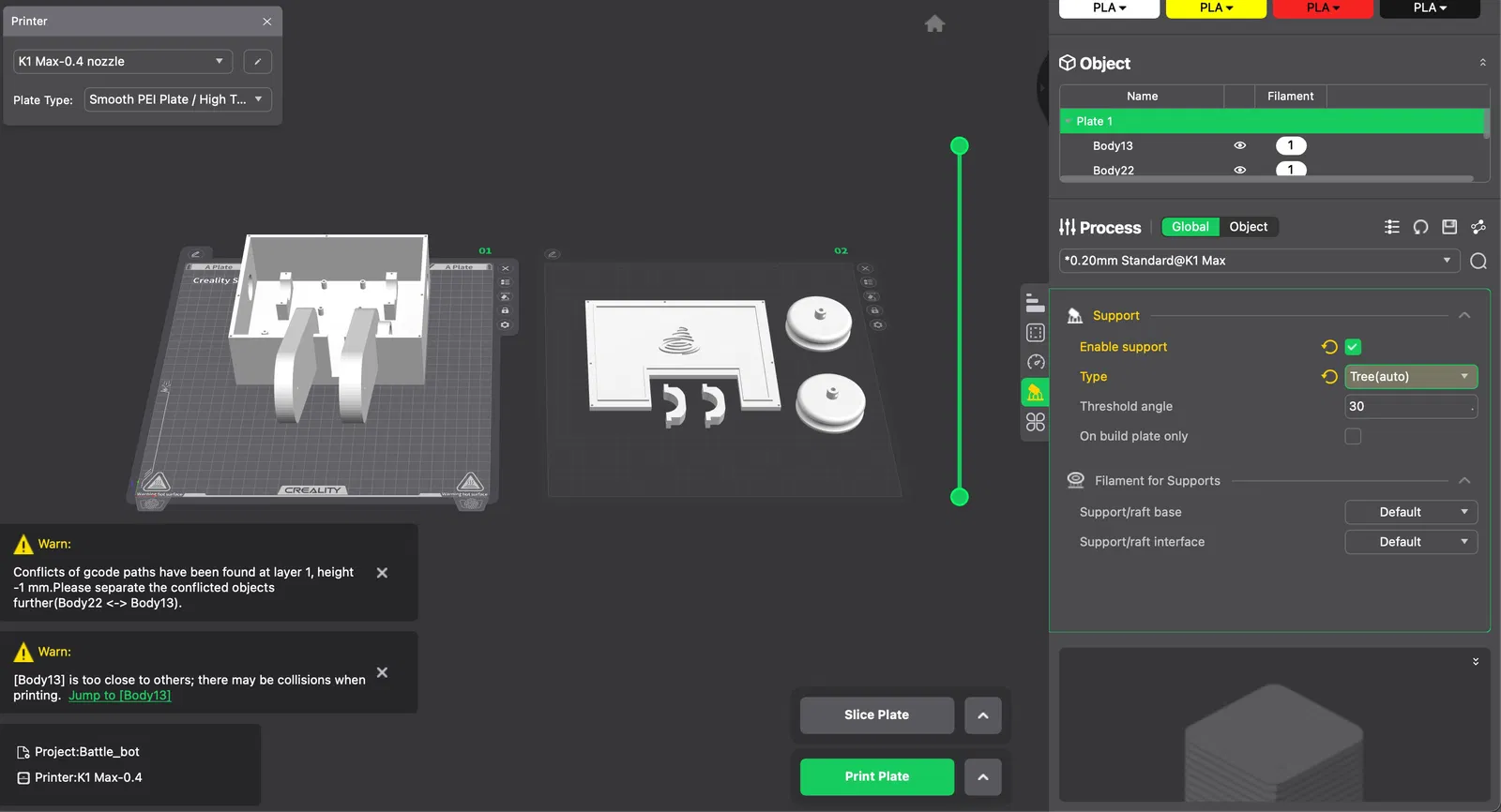Toggle the lock icon on plate 01
Screen dimensions: 1501x812
click(x=506, y=310)
